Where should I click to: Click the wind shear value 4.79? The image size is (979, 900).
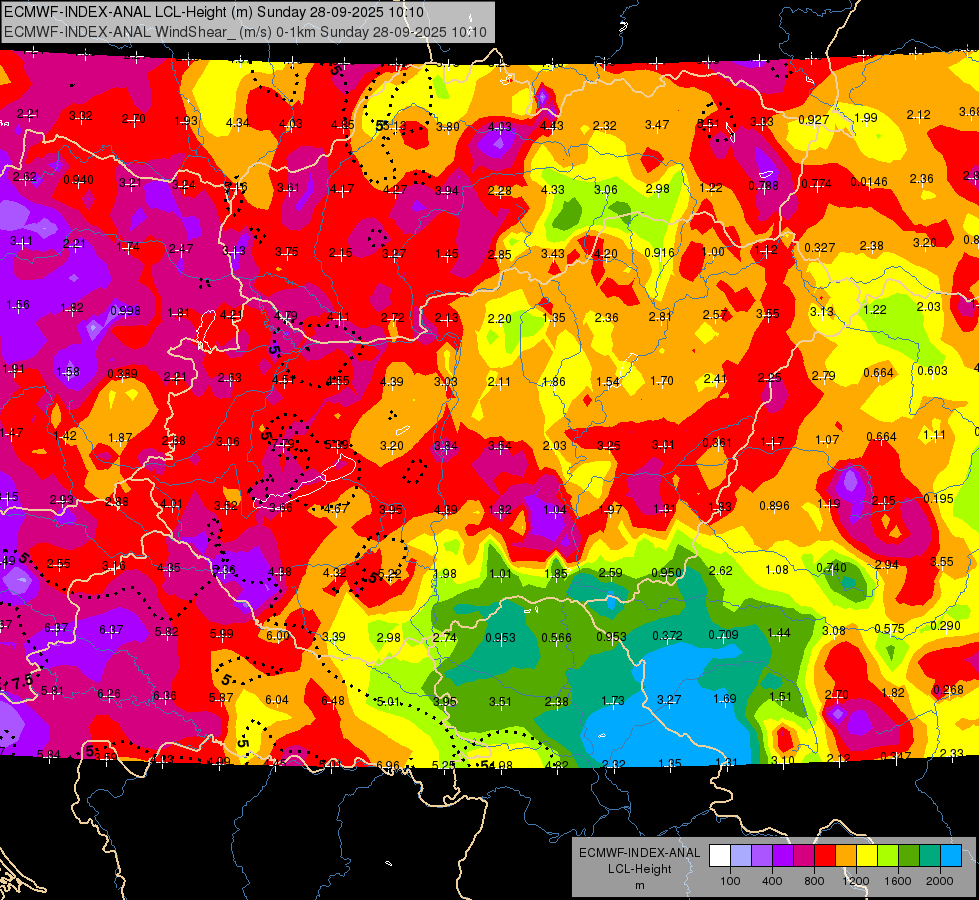[x=285, y=316]
